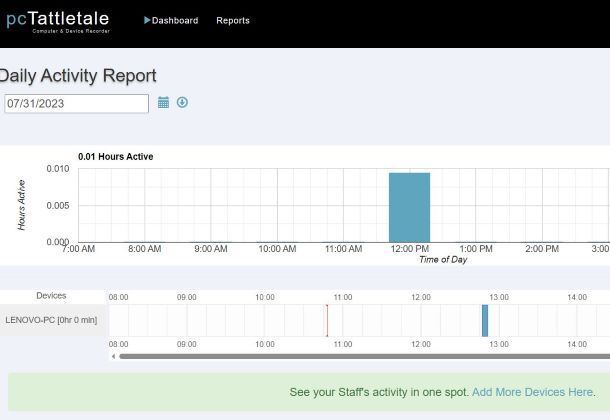Click the 11:00 label atop the timeline
Screen dimensions: 610x420
click(343, 297)
